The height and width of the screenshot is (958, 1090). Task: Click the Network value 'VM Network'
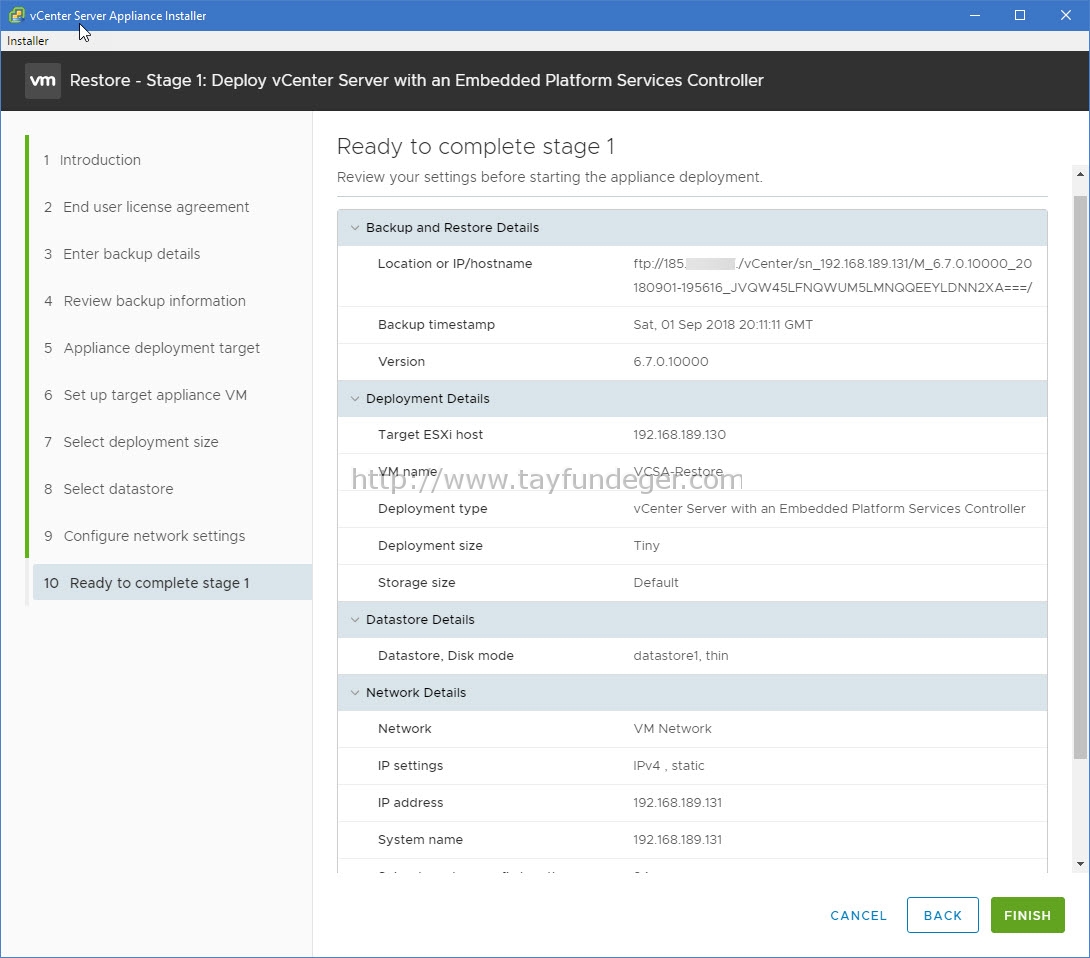tap(672, 729)
